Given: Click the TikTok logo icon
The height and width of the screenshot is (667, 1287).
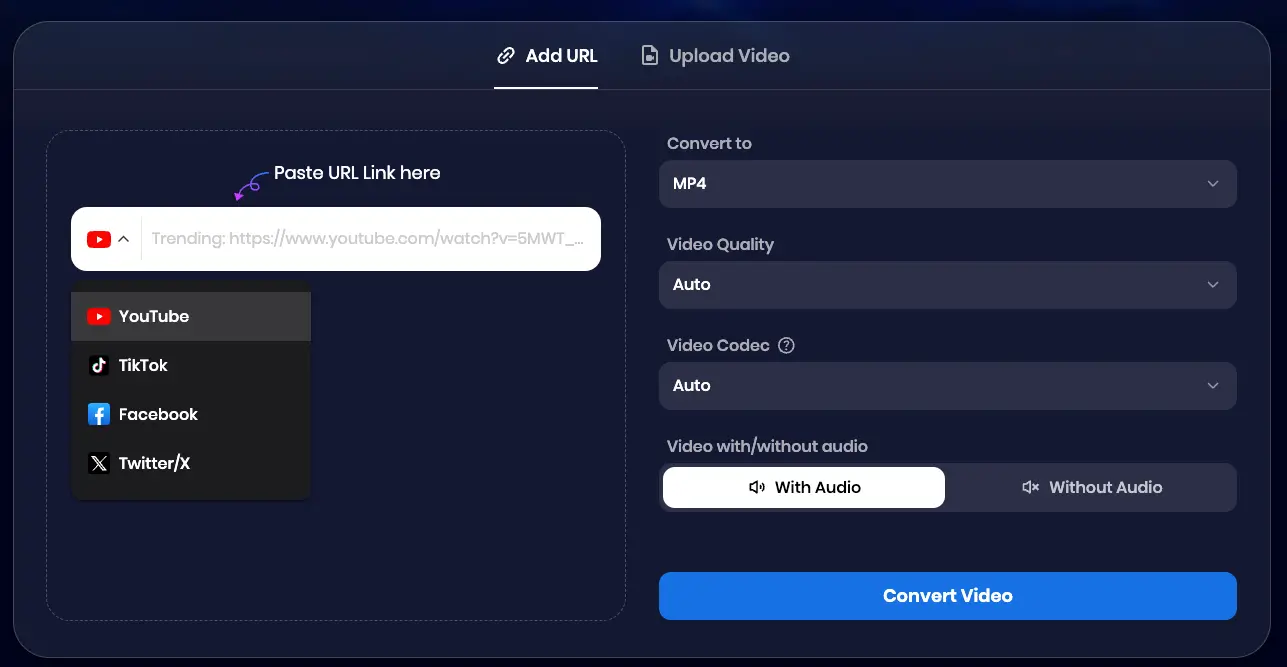Looking at the screenshot, I should coord(98,366).
